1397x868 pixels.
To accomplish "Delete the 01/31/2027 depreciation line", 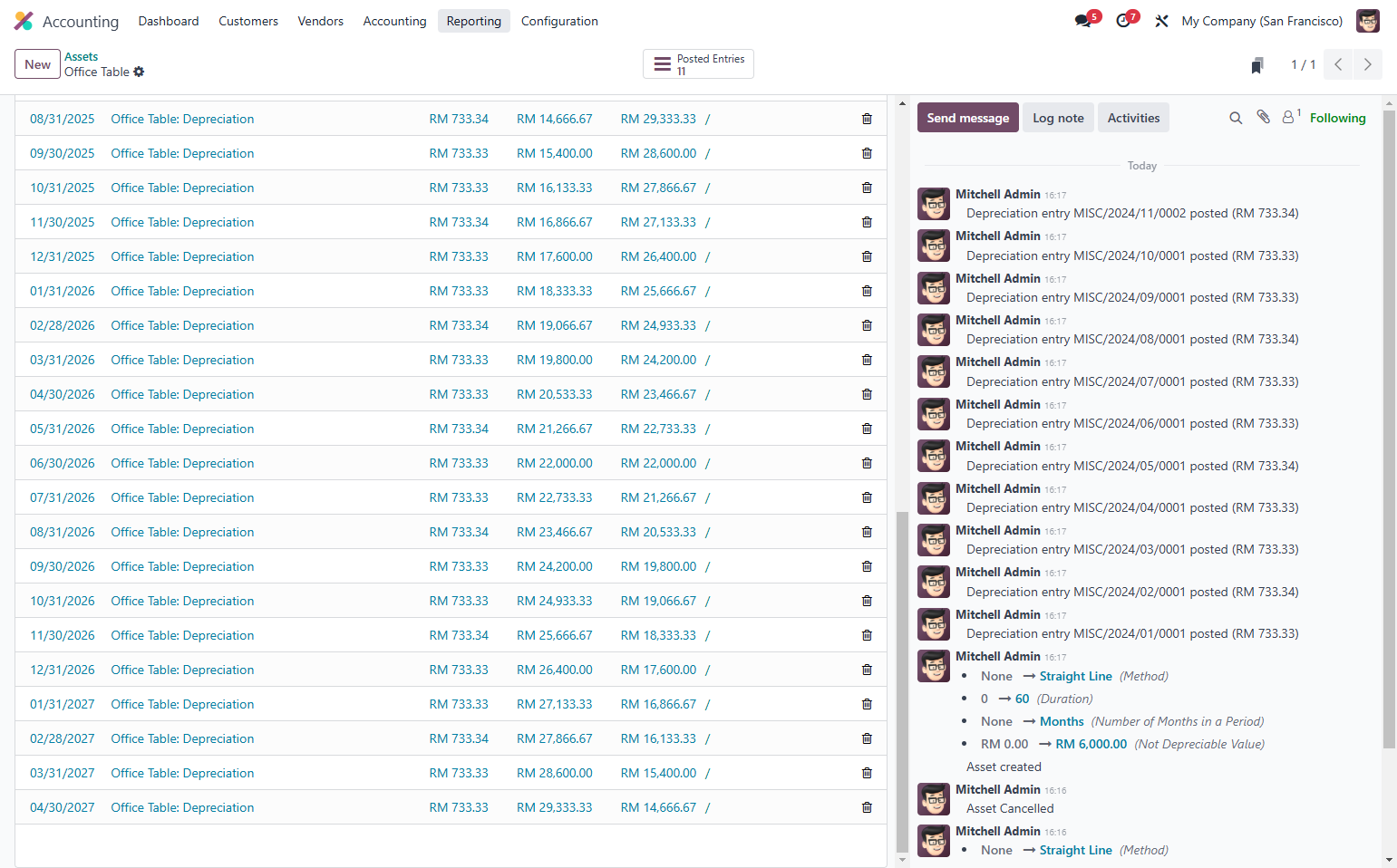I will (x=867, y=704).
